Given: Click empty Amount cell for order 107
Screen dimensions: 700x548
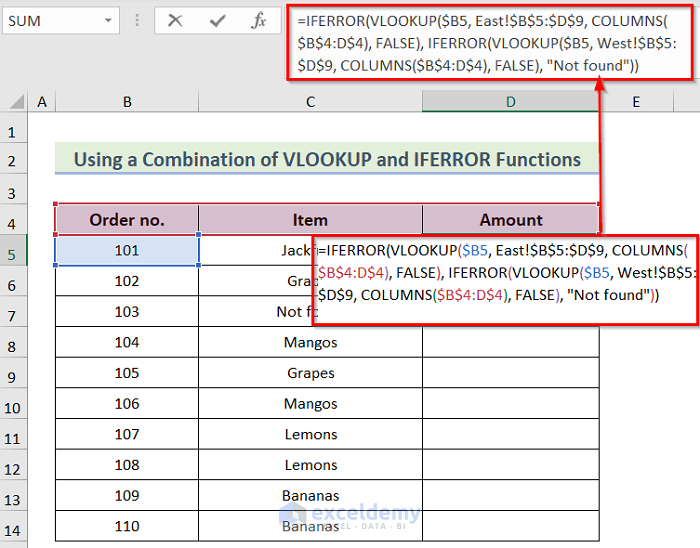Looking at the screenshot, I should 510,434.
